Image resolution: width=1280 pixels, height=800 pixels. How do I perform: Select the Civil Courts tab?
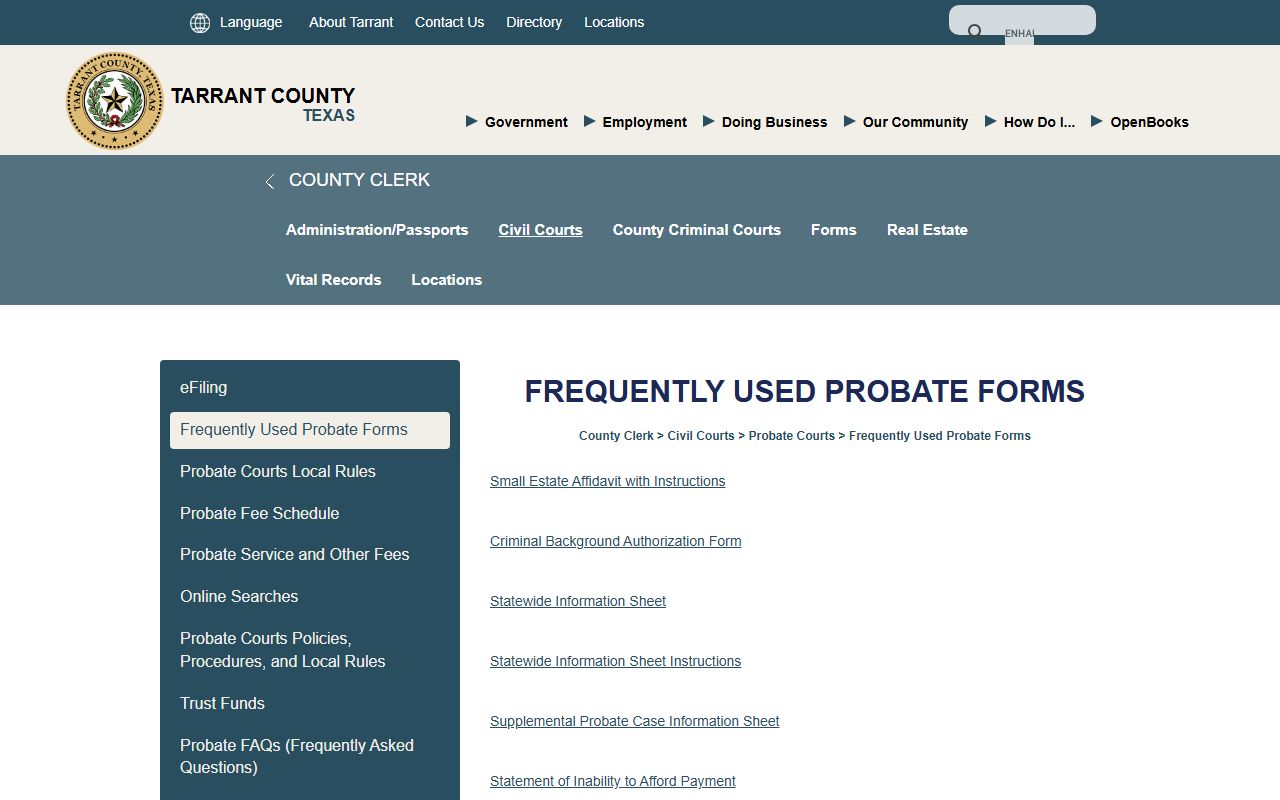(540, 230)
